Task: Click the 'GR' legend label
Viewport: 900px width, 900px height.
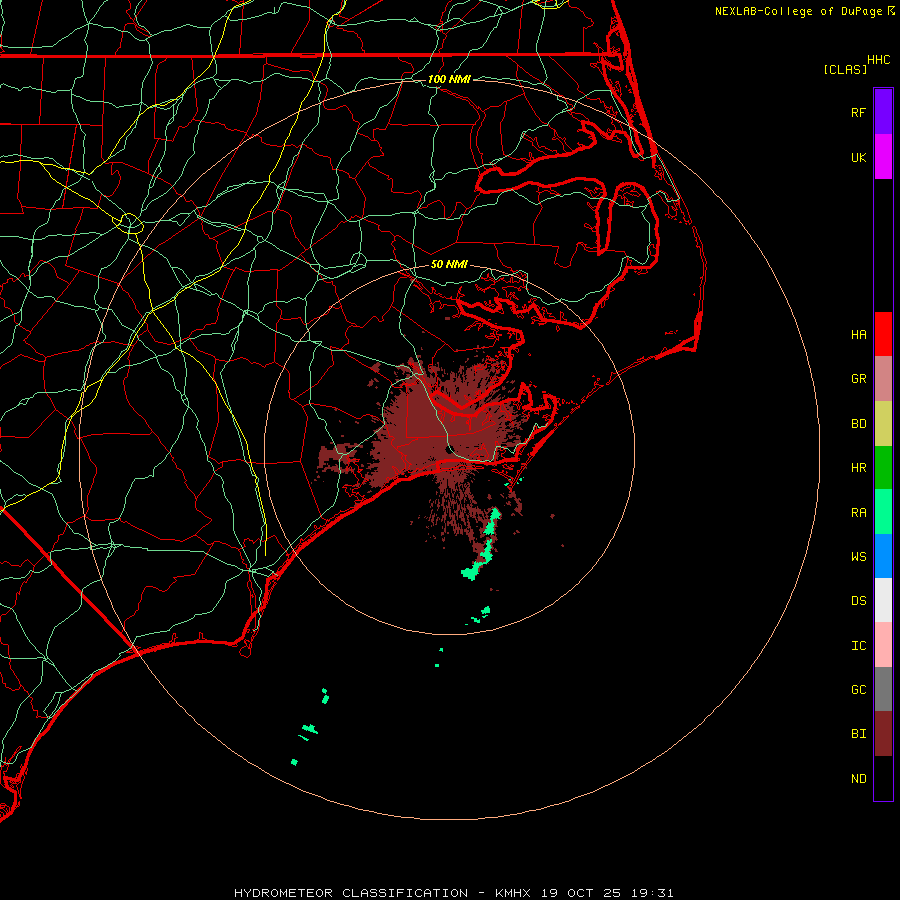Action: pyautogui.click(x=858, y=379)
